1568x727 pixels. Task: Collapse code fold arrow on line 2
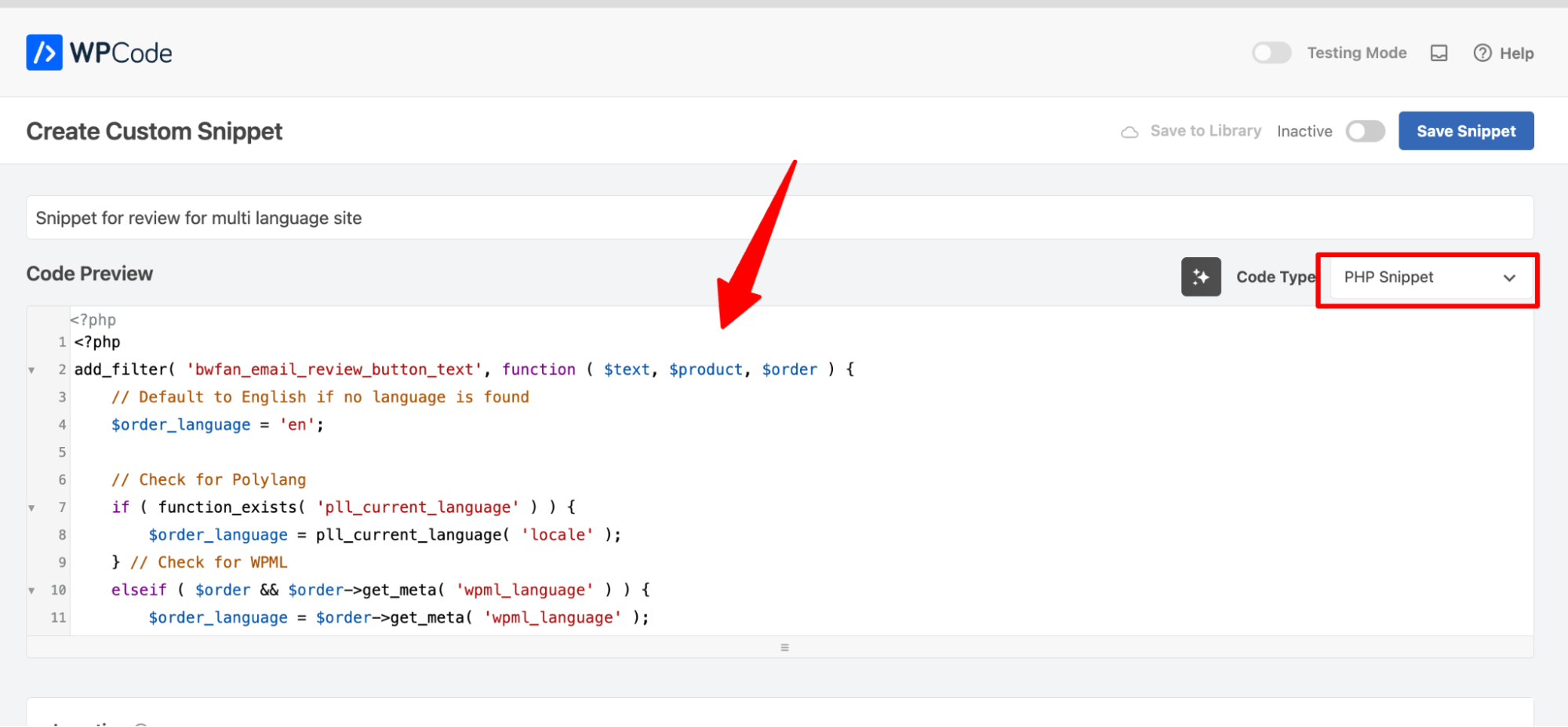31,370
